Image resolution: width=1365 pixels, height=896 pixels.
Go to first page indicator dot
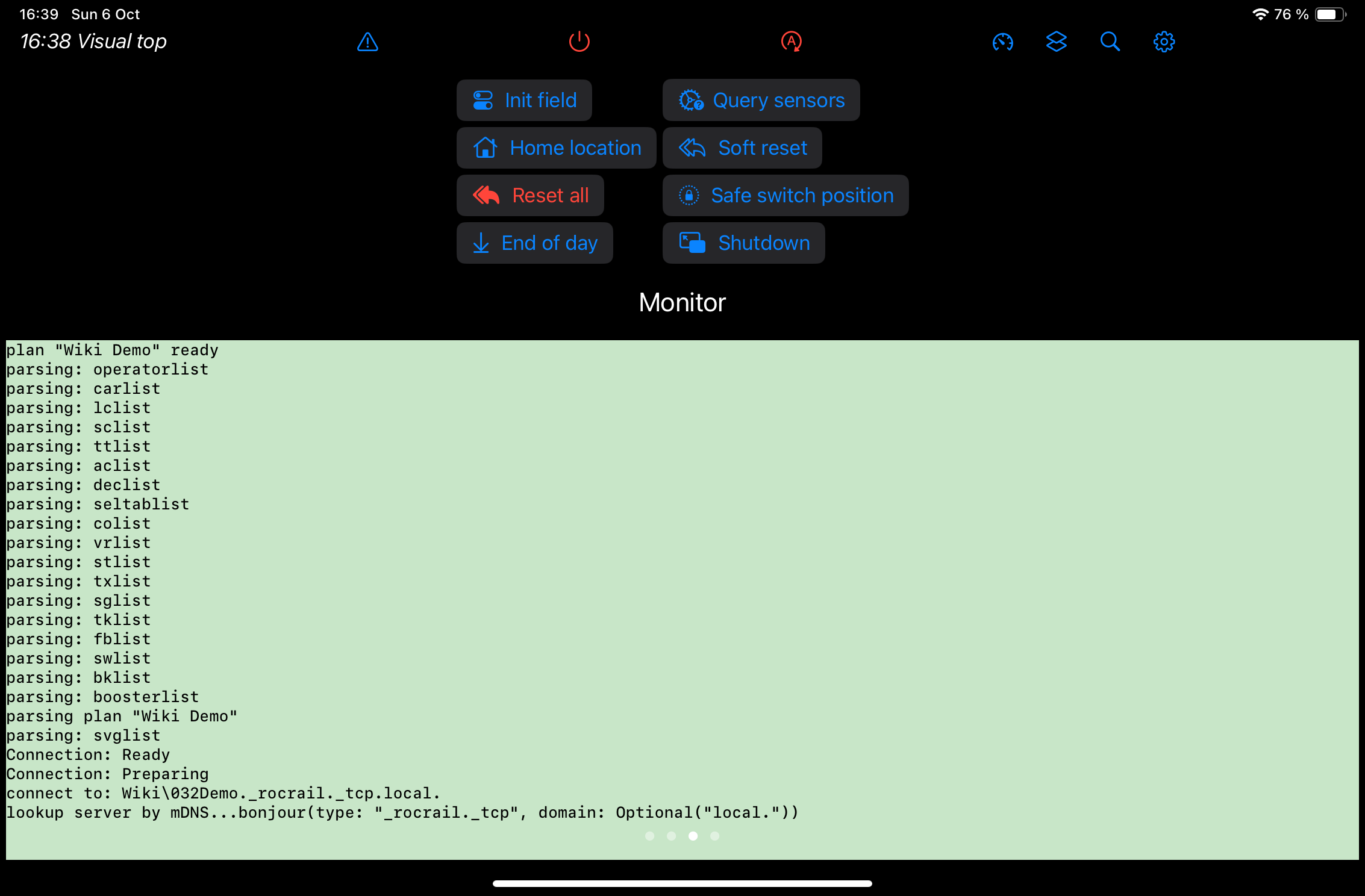649,836
